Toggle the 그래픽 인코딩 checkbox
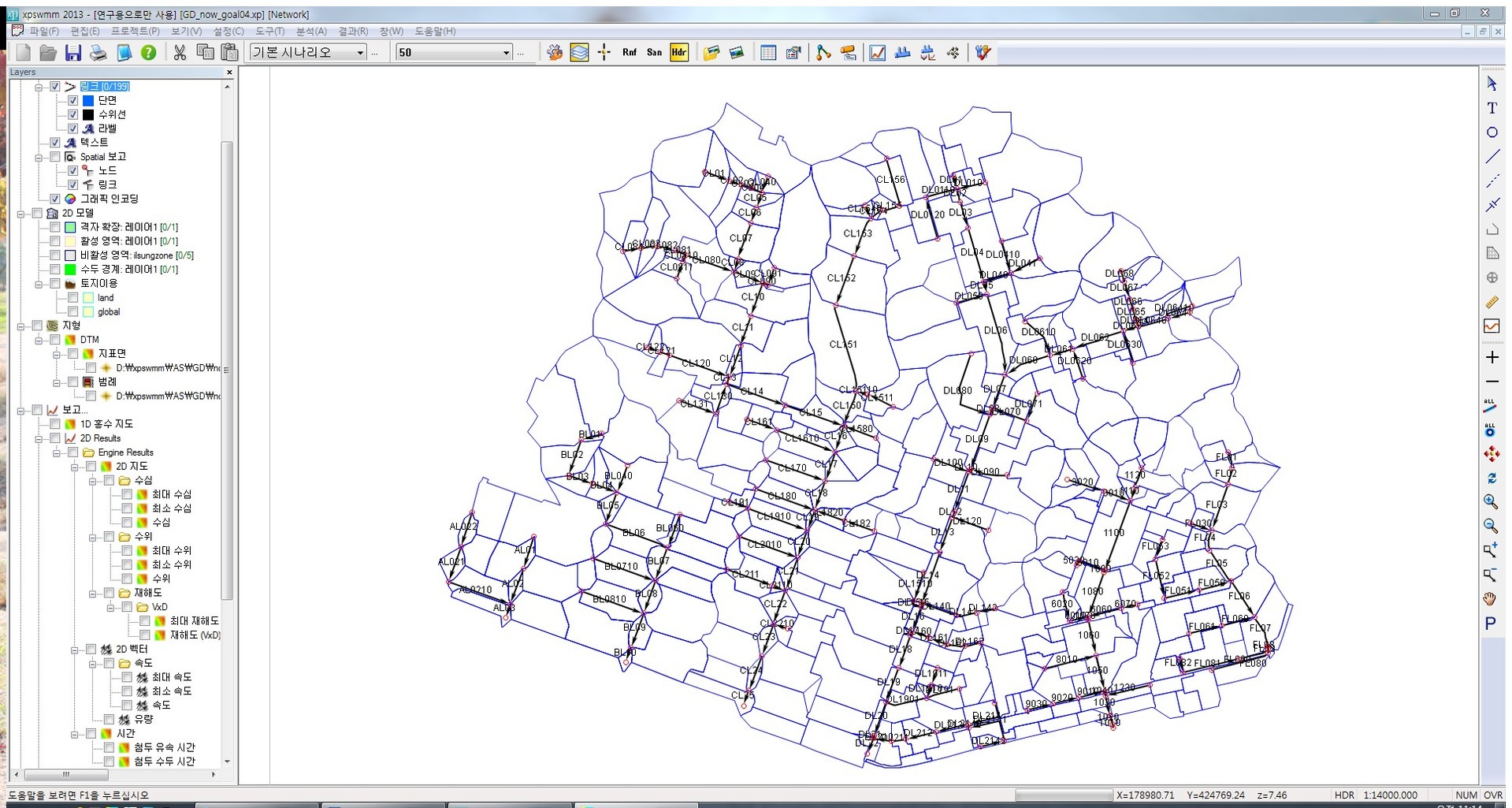Image resolution: width=1512 pixels, height=808 pixels. pyautogui.click(x=55, y=199)
